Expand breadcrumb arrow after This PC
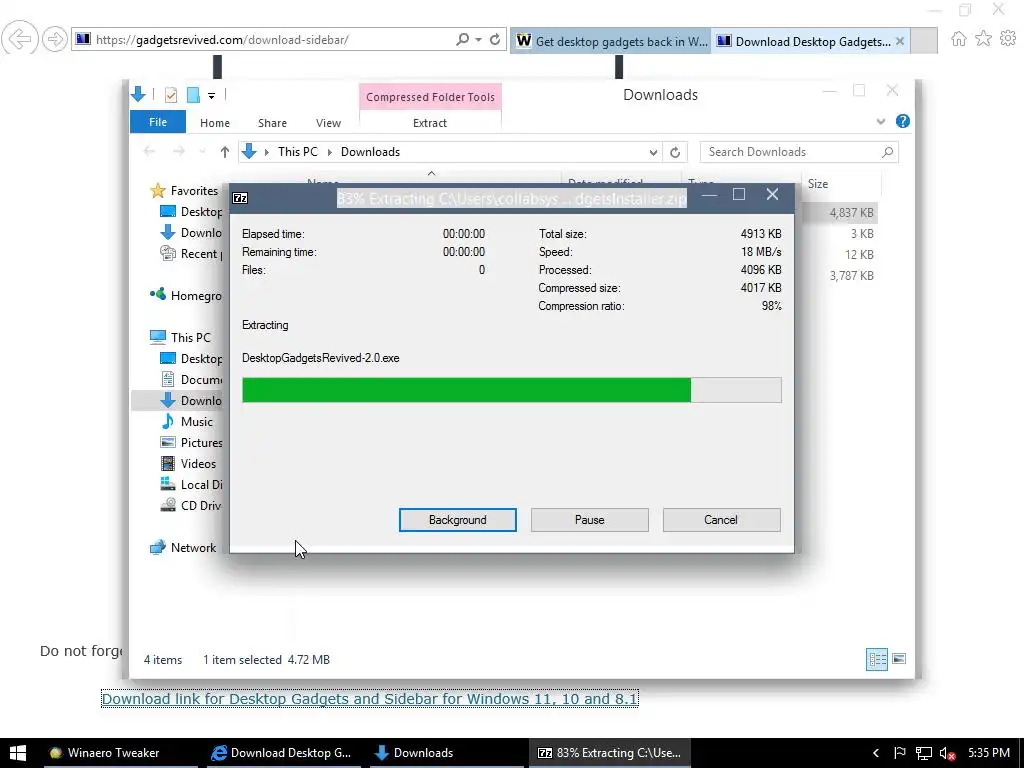This screenshot has height=768, width=1024. pyautogui.click(x=329, y=152)
